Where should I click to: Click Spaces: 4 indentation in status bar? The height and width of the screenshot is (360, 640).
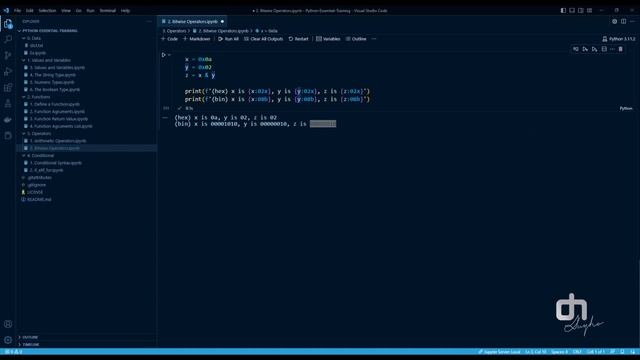[x=559, y=352]
